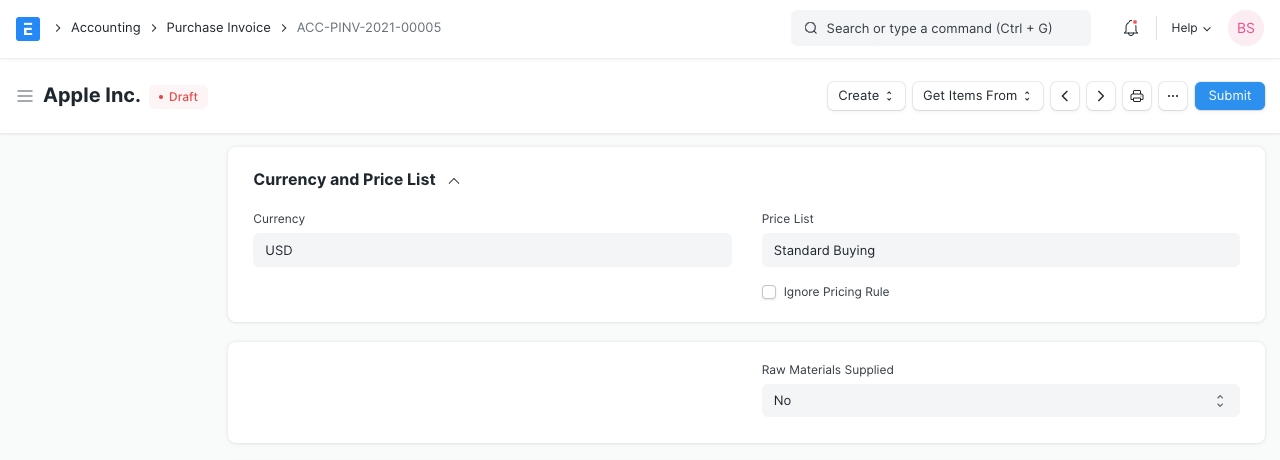Go to next document arrow
Image resolution: width=1280 pixels, height=460 pixels.
tap(1101, 96)
